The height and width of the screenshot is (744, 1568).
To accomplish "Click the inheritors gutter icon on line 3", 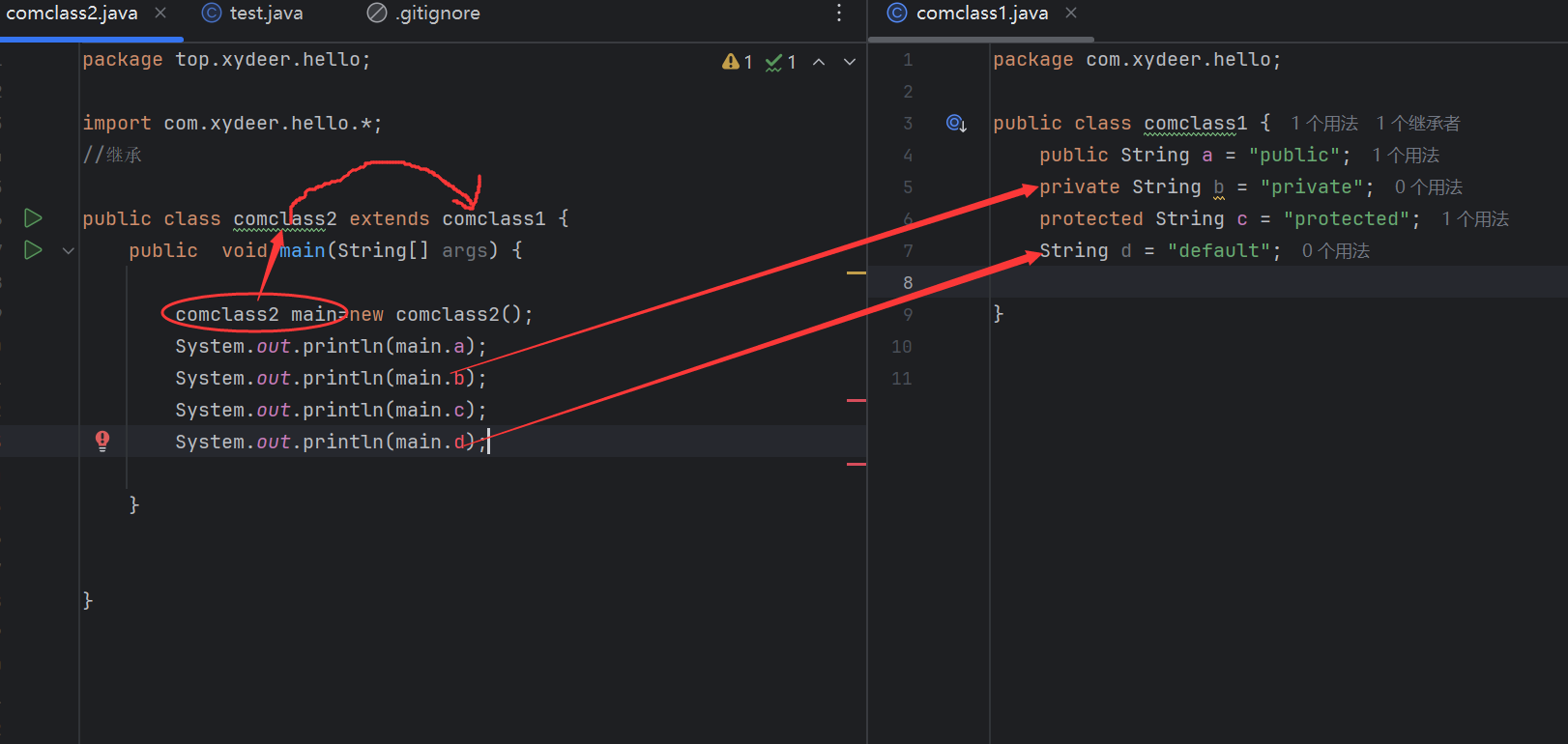I will [956, 124].
